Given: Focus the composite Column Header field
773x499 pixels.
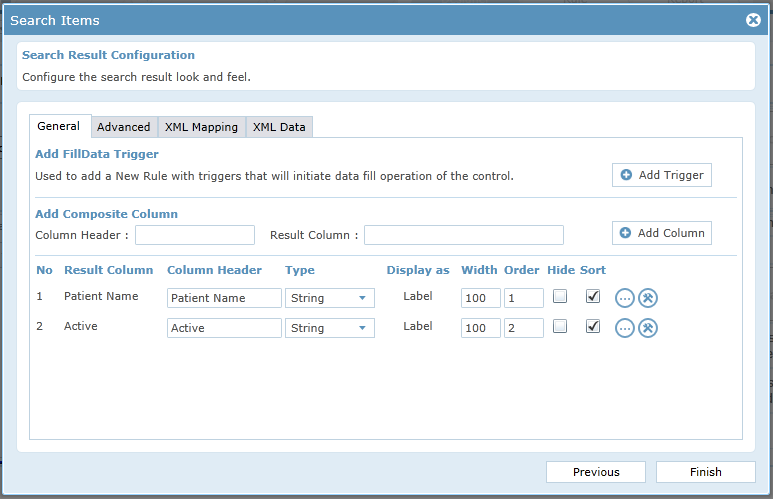Looking at the screenshot, I should coord(195,235).
